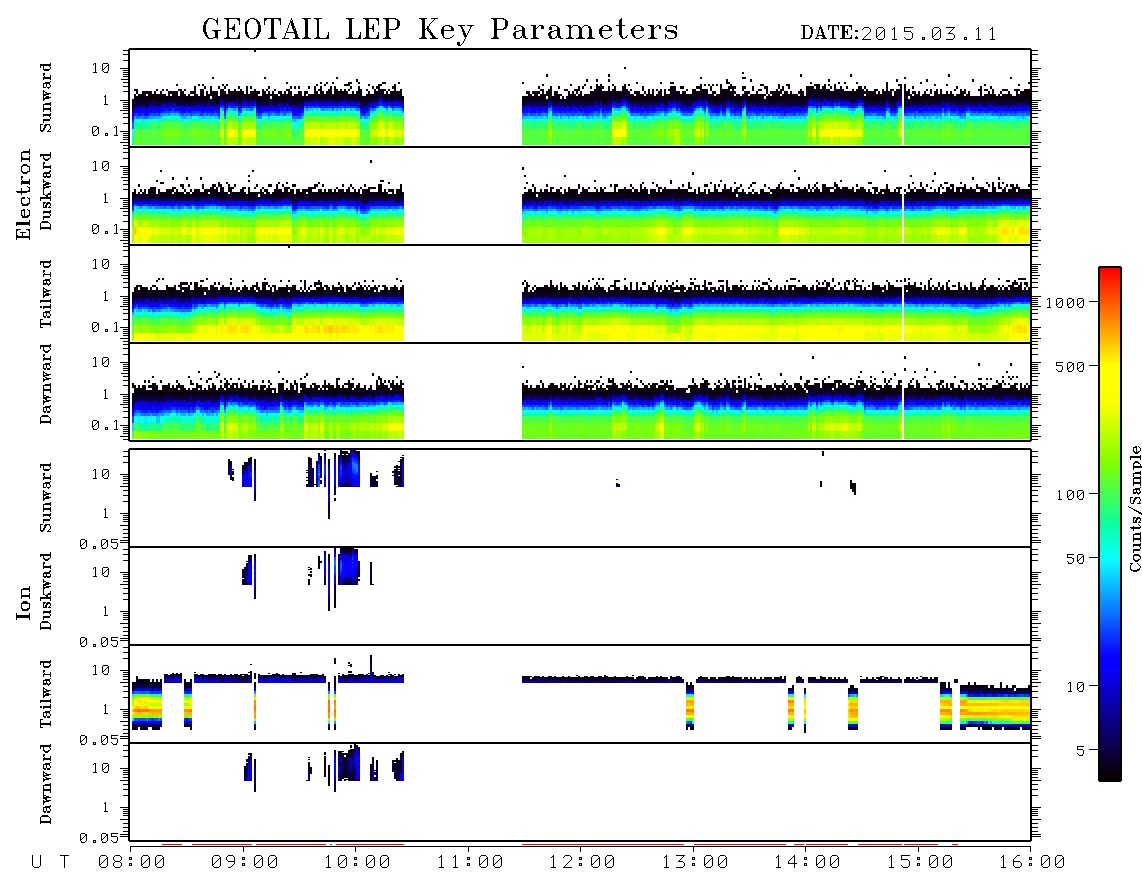The image size is (1142, 880).
Task: Click the "5" color bar tick value
Action: (1081, 751)
